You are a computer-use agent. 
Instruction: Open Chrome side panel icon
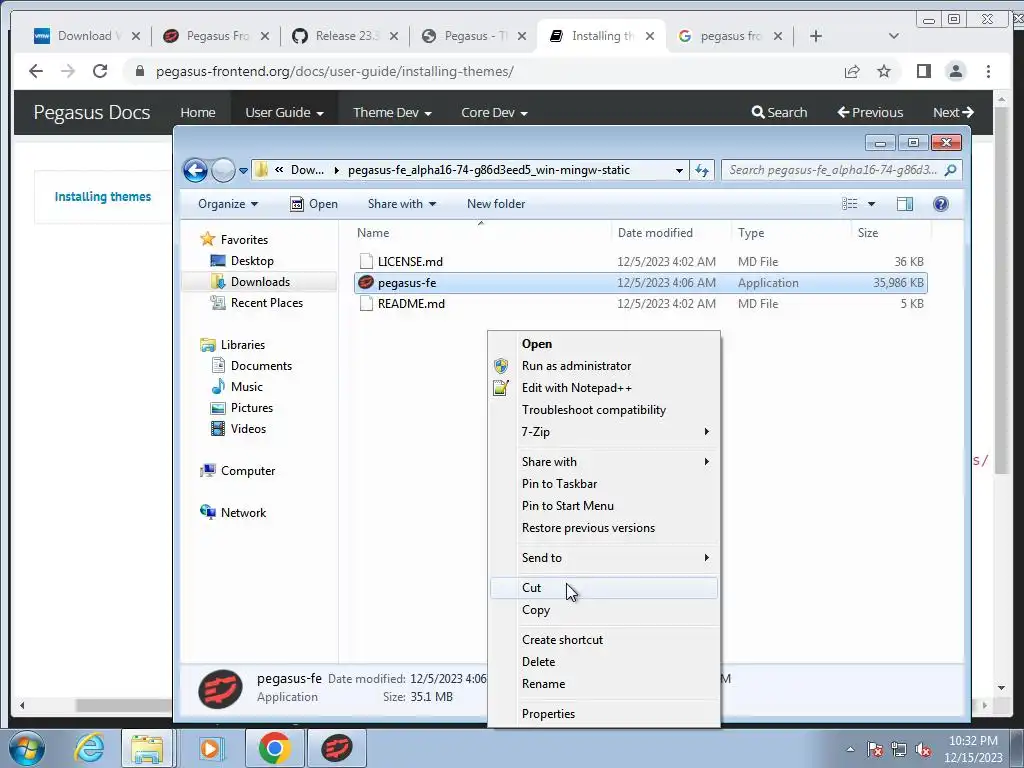(x=923, y=71)
